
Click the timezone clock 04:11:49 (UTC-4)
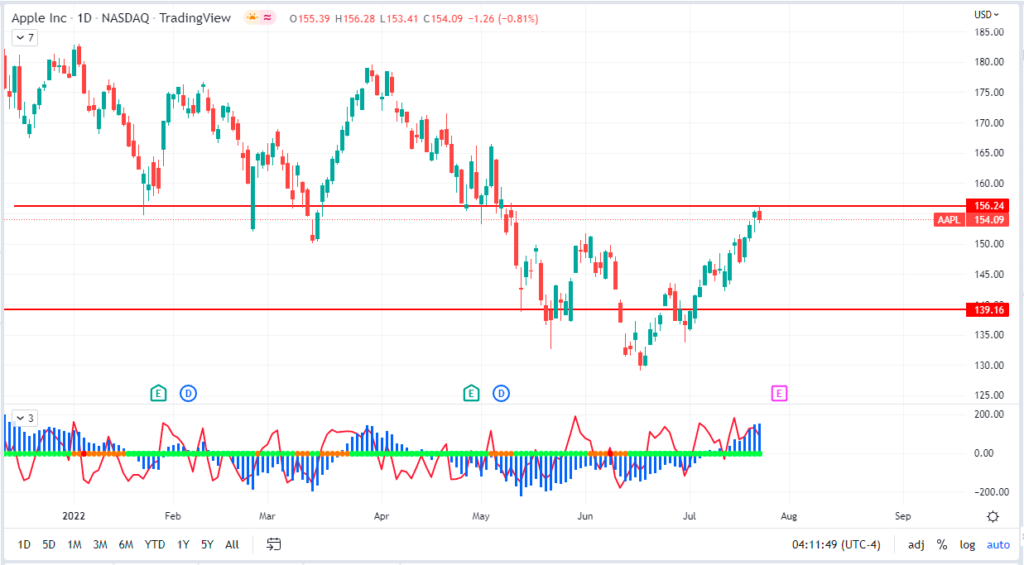836,544
